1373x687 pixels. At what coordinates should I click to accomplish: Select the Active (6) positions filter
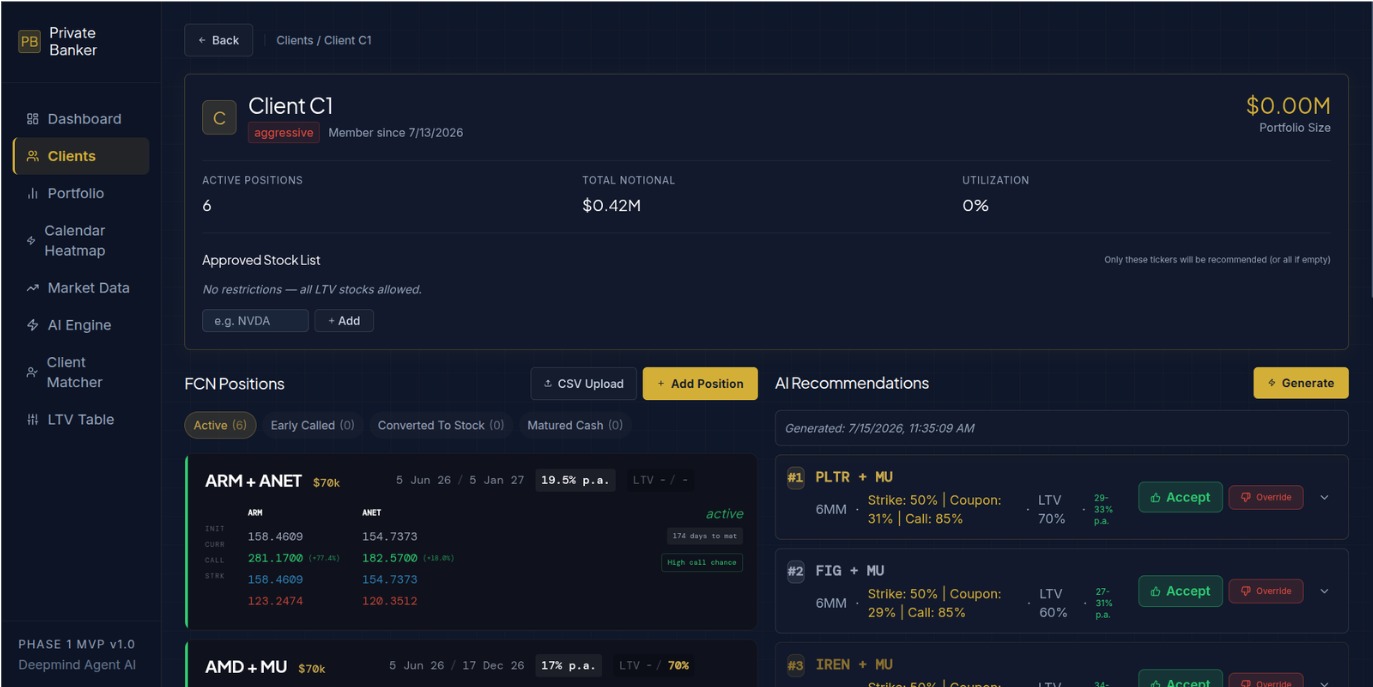pyautogui.click(x=220, y=425)
